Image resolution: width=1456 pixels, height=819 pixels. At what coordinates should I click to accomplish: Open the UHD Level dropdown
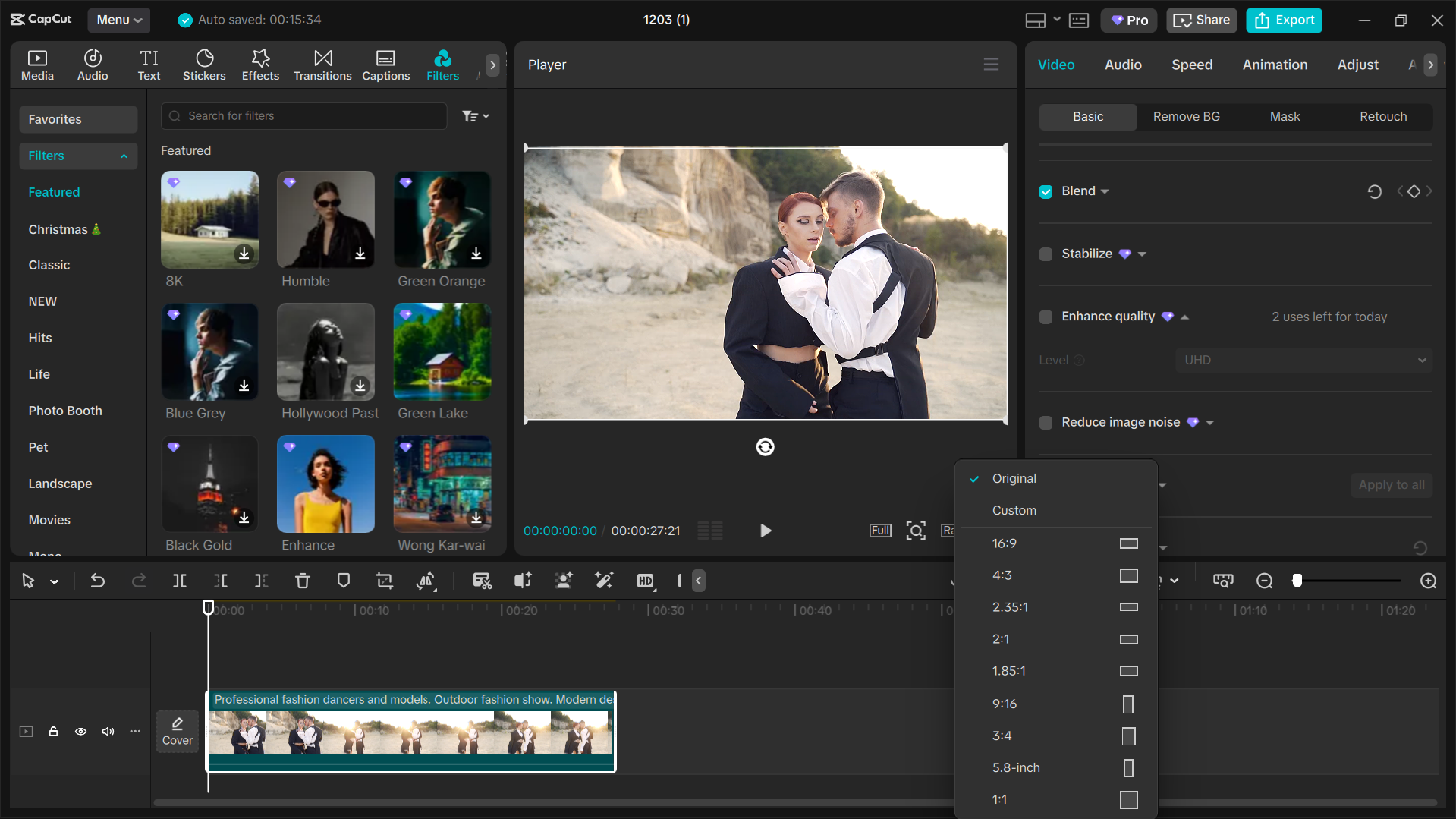coord(1302,360)
